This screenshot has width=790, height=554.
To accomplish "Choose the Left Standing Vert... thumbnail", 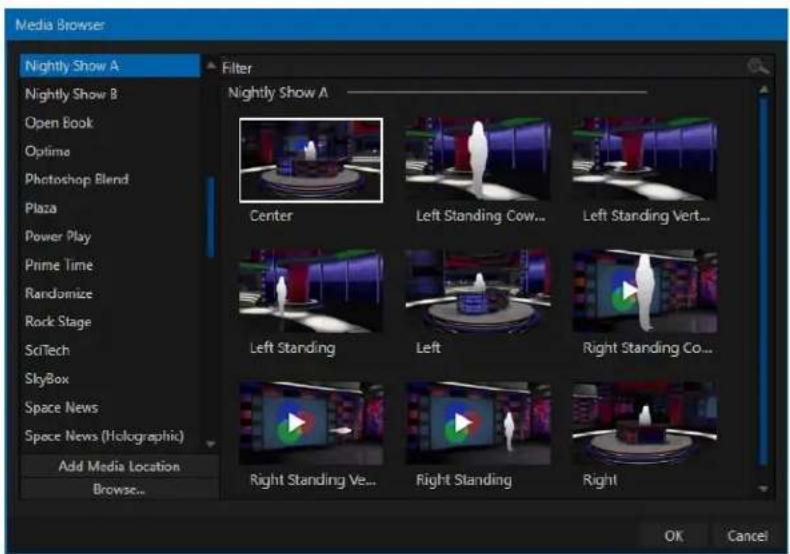I will click(645, 160).
